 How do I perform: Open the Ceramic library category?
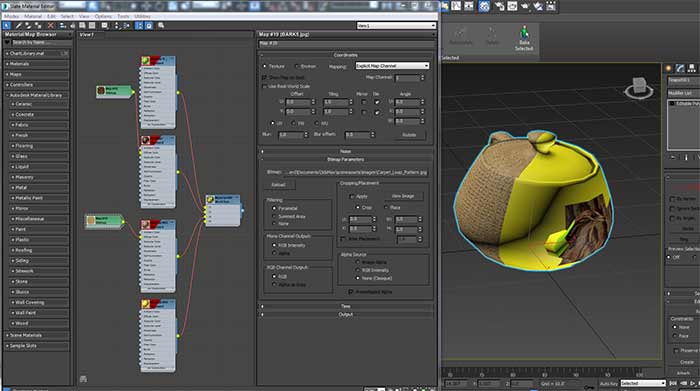pos(39,104)
